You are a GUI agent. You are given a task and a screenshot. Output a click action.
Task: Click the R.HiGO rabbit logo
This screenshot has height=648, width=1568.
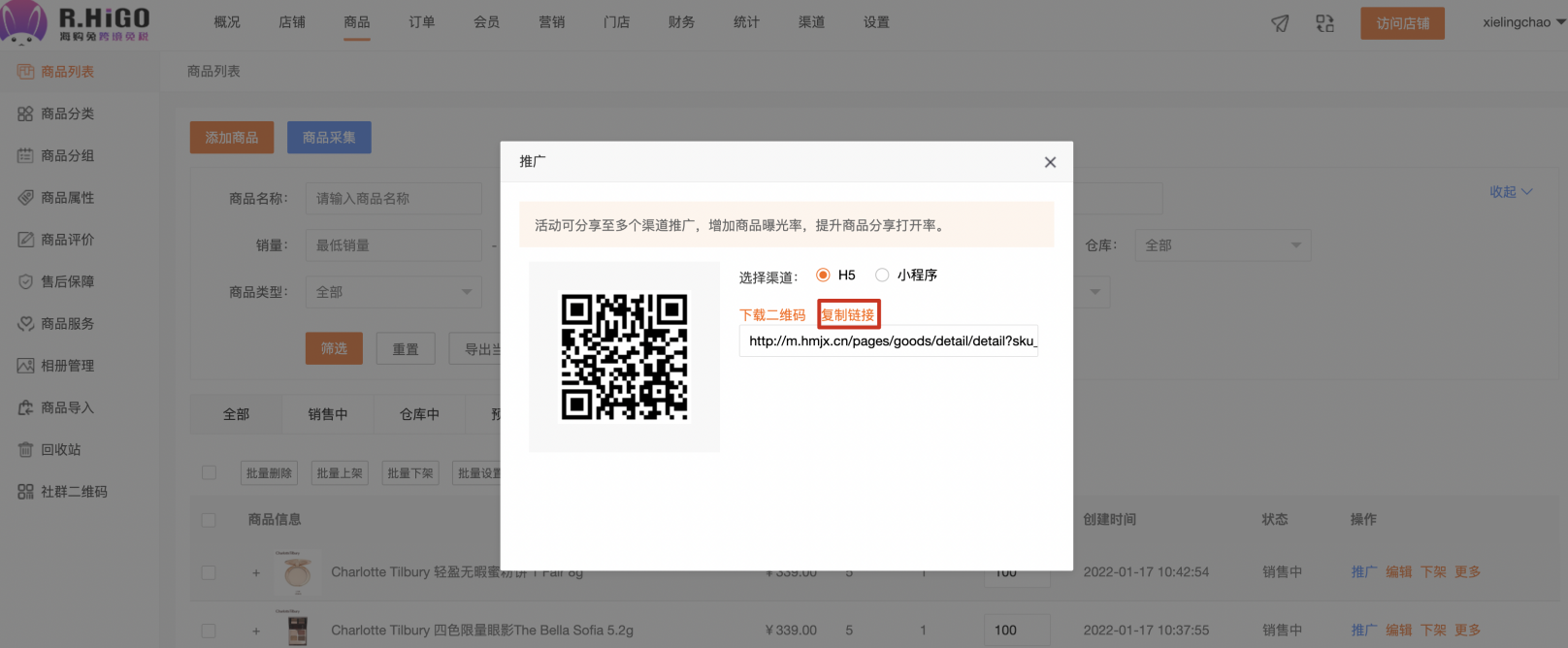click(23, 21)
